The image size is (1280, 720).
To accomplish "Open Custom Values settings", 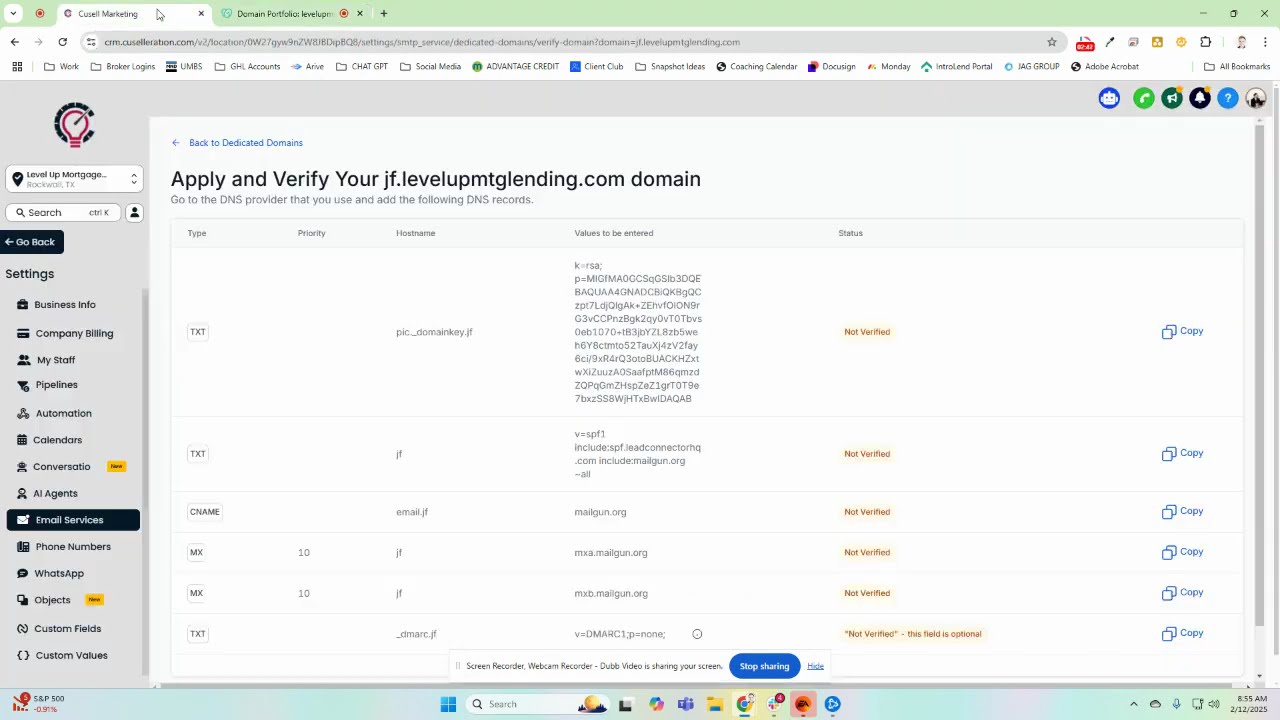I will 71,656.
